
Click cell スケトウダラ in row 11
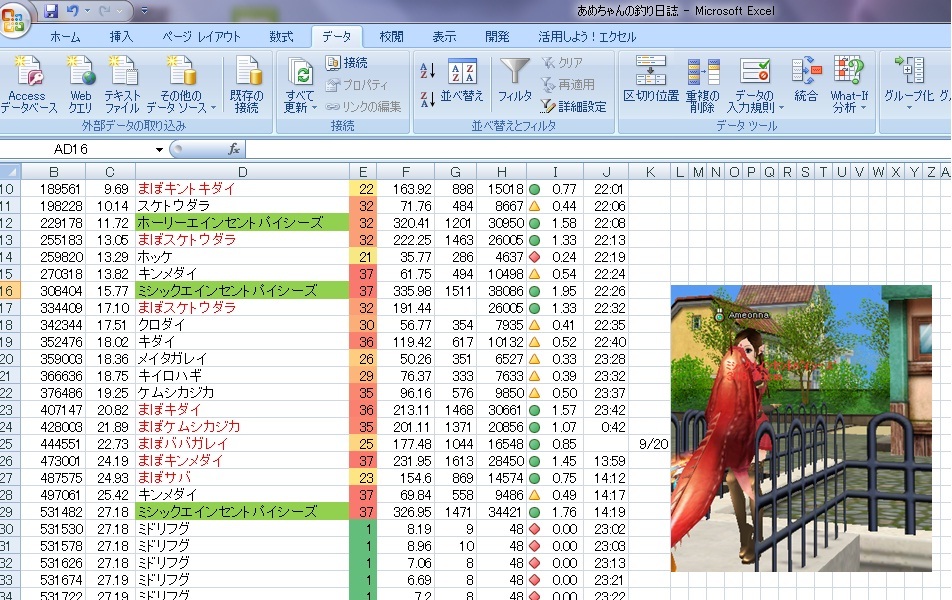(242, 206)
